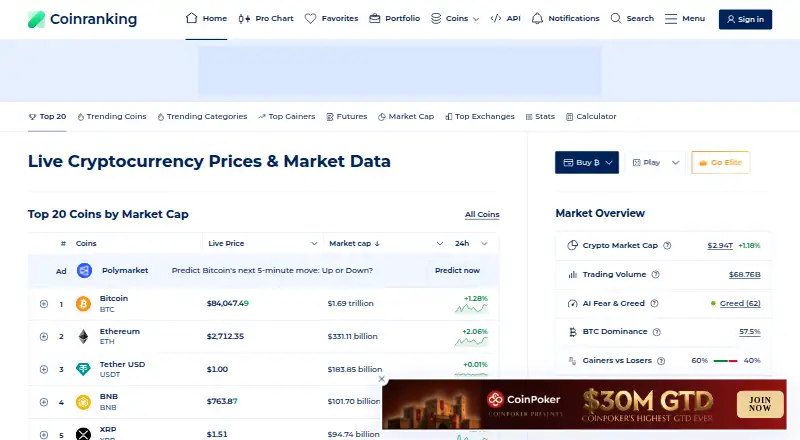Screen dimensions: 800x440
Task: Go to Favorites
Action: 331,18
